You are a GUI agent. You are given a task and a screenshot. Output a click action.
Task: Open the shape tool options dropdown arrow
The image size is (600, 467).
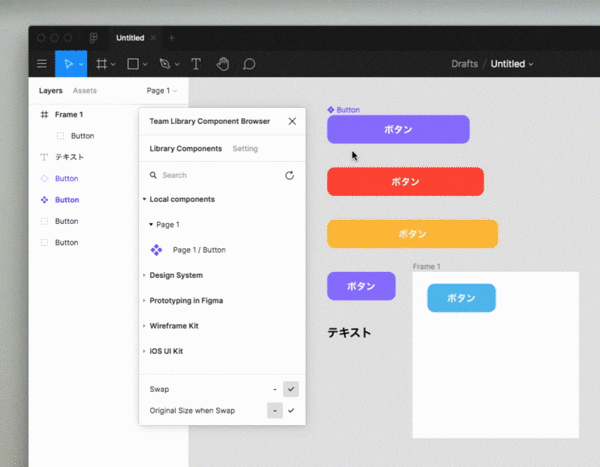click(x=145, y=64)
